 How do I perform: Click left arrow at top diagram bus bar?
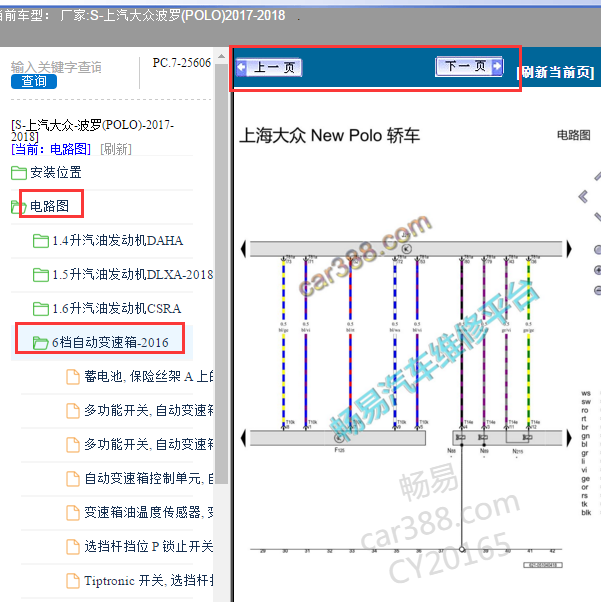(243, 249)
